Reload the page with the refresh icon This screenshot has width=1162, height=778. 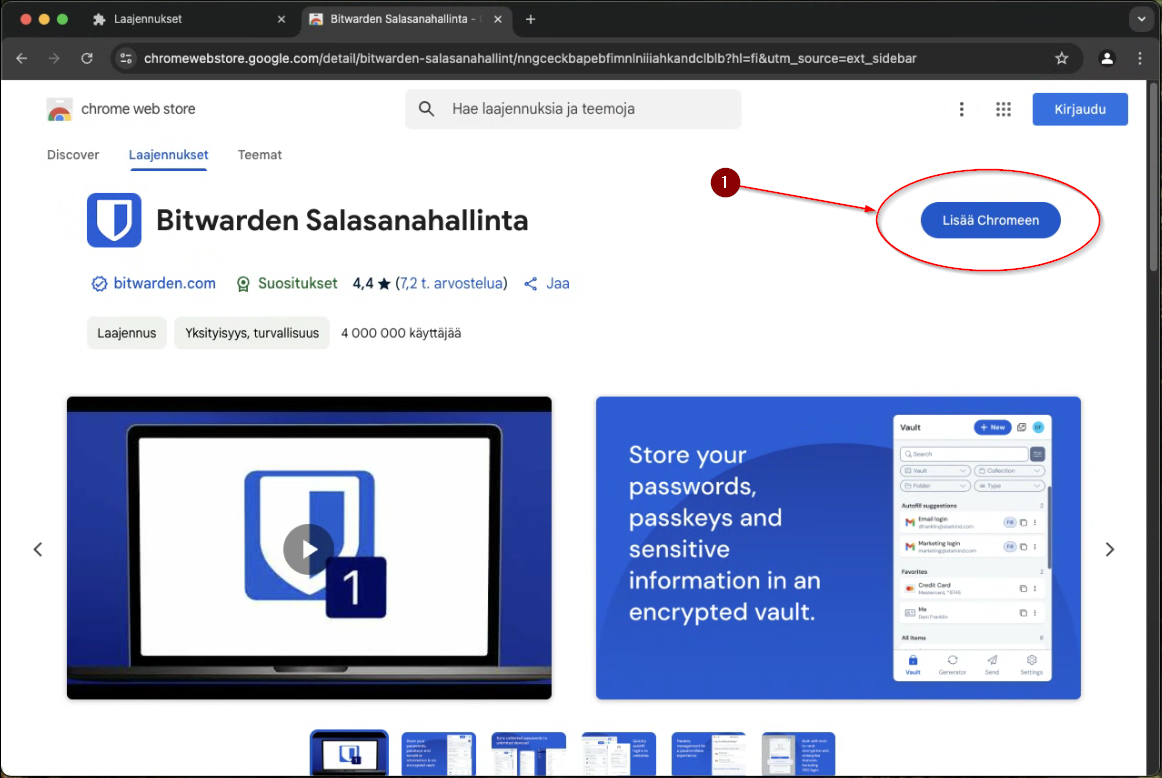point(87,59)
